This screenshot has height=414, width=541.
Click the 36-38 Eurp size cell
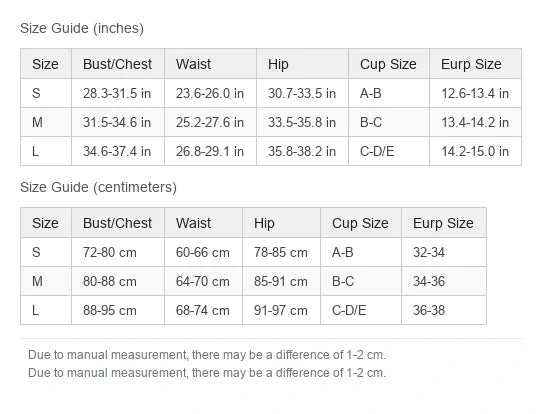(x=444, y=310)
